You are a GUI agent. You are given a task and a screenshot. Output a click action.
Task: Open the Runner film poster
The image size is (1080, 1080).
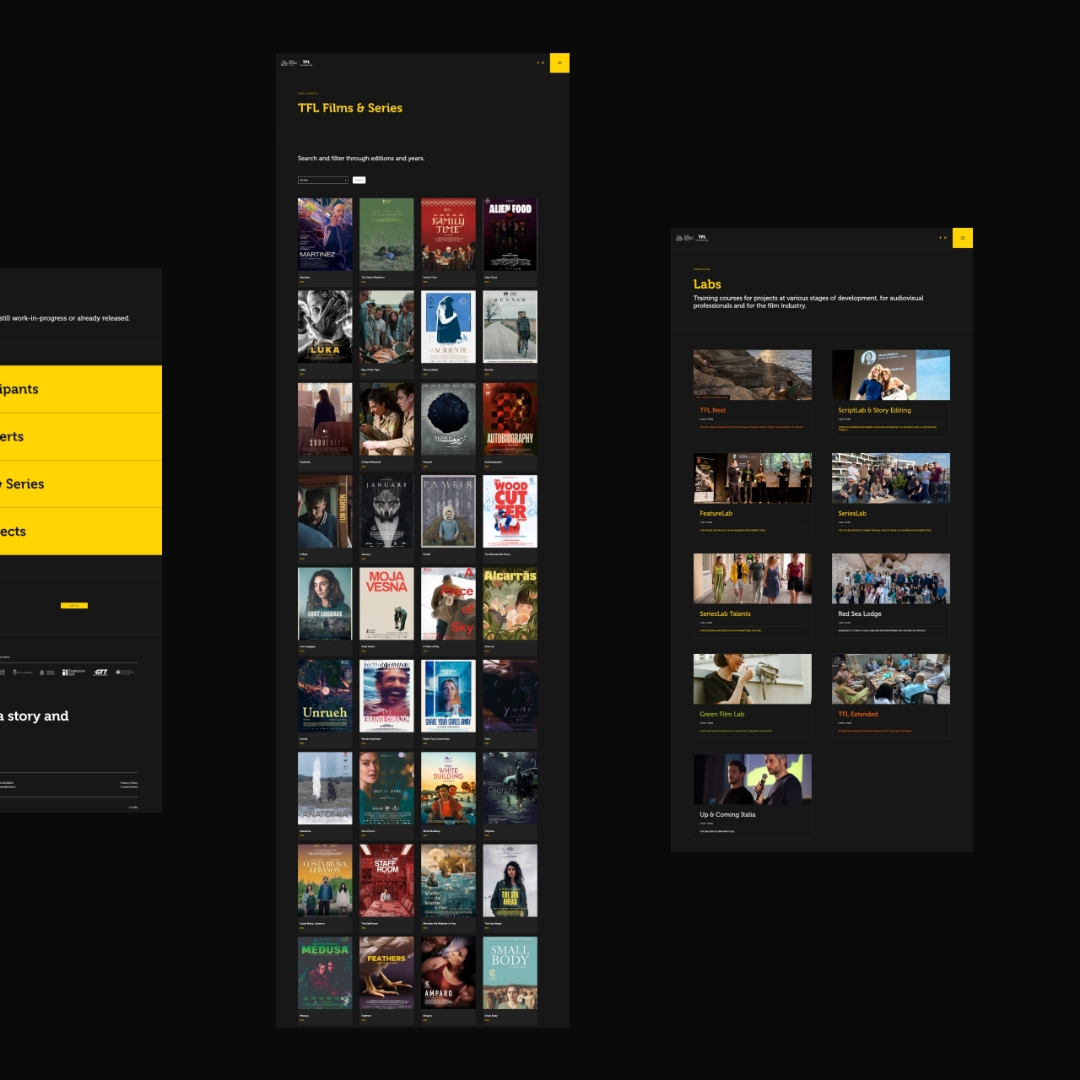[x=510, y=326]
